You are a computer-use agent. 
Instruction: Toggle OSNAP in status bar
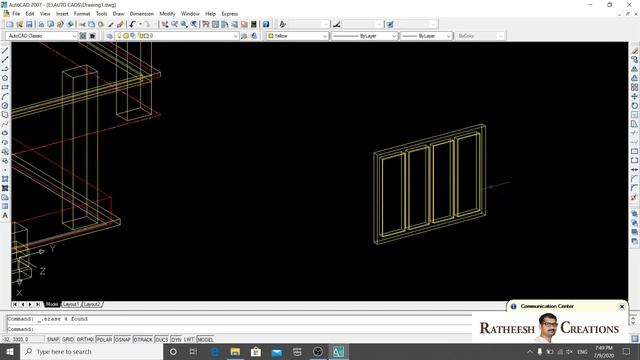[x=123, y=339]
